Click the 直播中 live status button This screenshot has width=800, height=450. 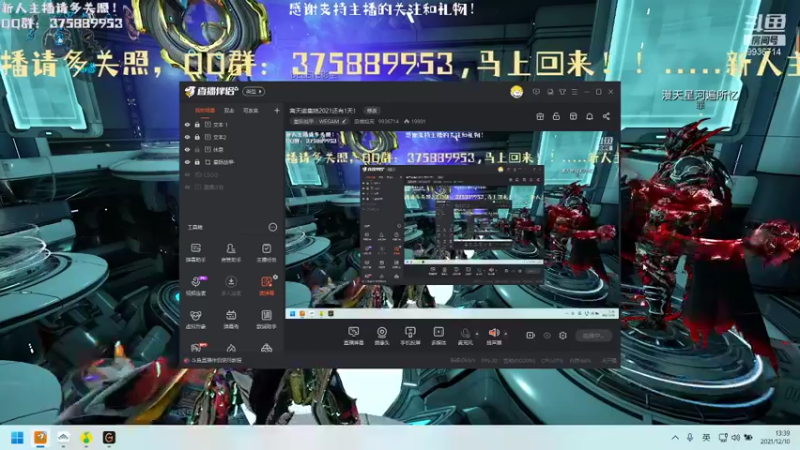593,335
